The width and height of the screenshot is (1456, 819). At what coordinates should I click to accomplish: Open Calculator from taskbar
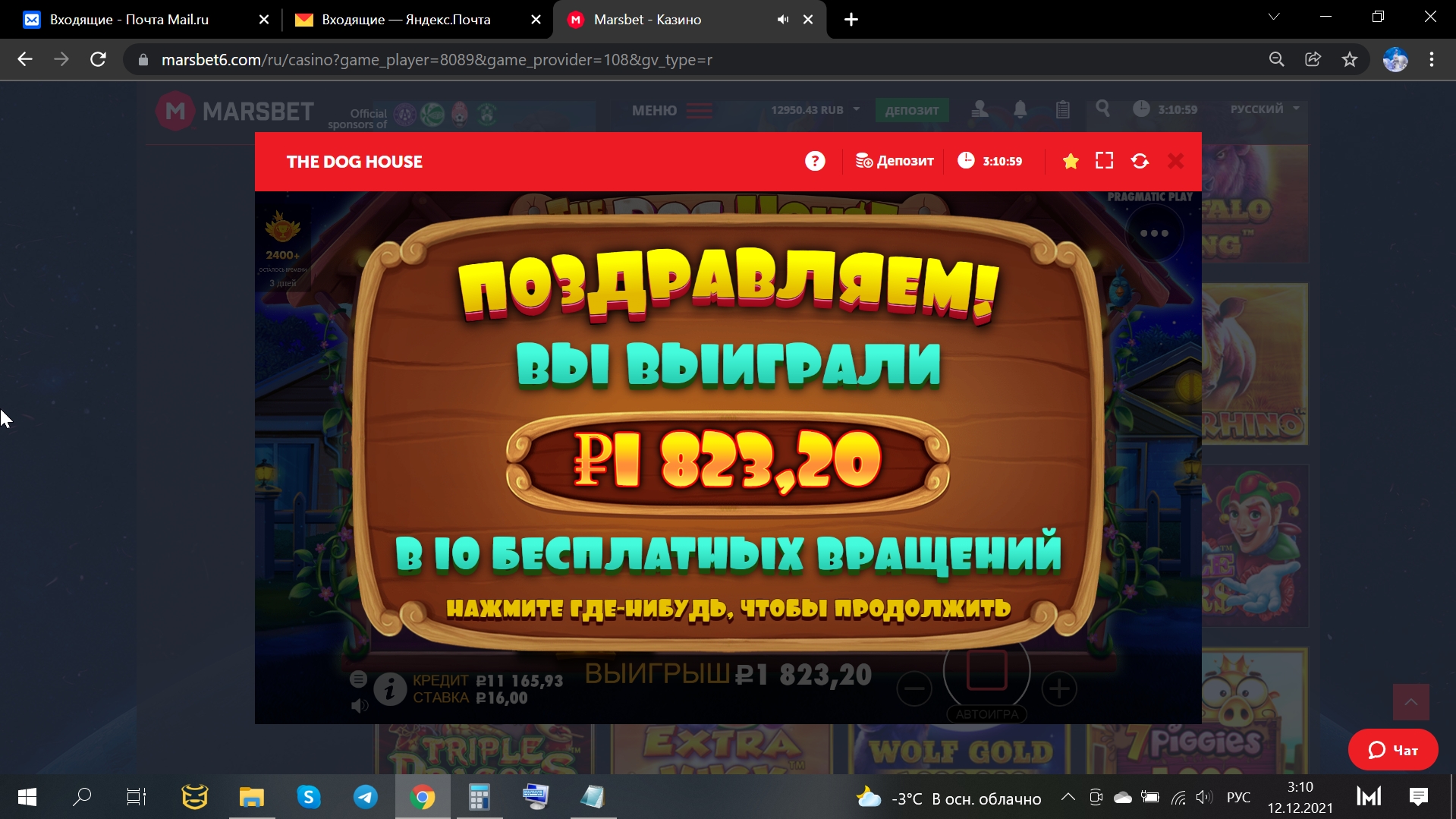pos(479,797)
